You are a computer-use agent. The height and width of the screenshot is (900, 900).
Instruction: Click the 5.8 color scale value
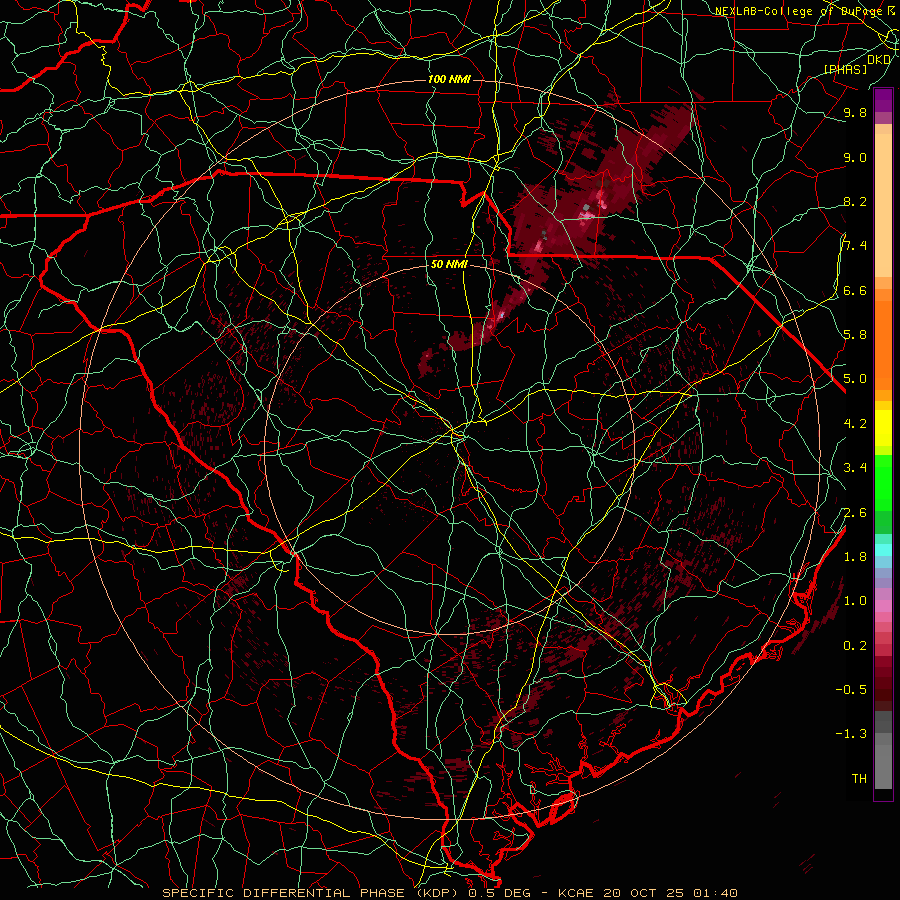tap(855, 335)
